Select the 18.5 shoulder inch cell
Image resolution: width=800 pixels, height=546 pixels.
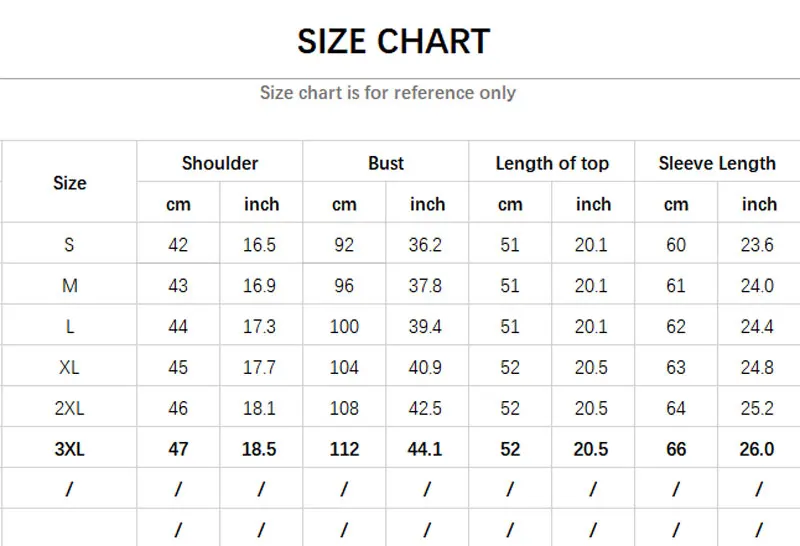(260, 450)
